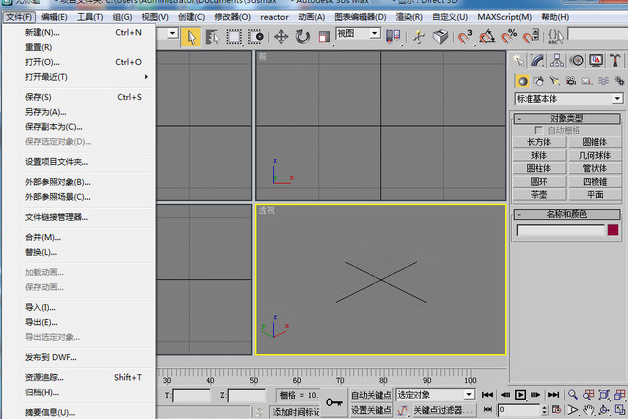Click the 几何球体 button
The width and height of the screenshot is (628, 419).
tap(595, 155)
